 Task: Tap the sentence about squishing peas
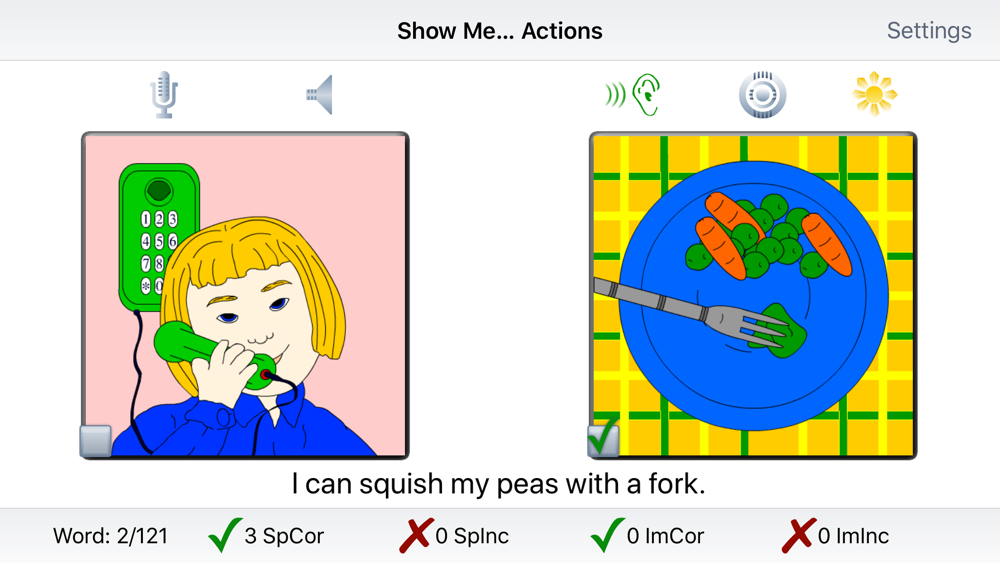[x=499, y=484]
